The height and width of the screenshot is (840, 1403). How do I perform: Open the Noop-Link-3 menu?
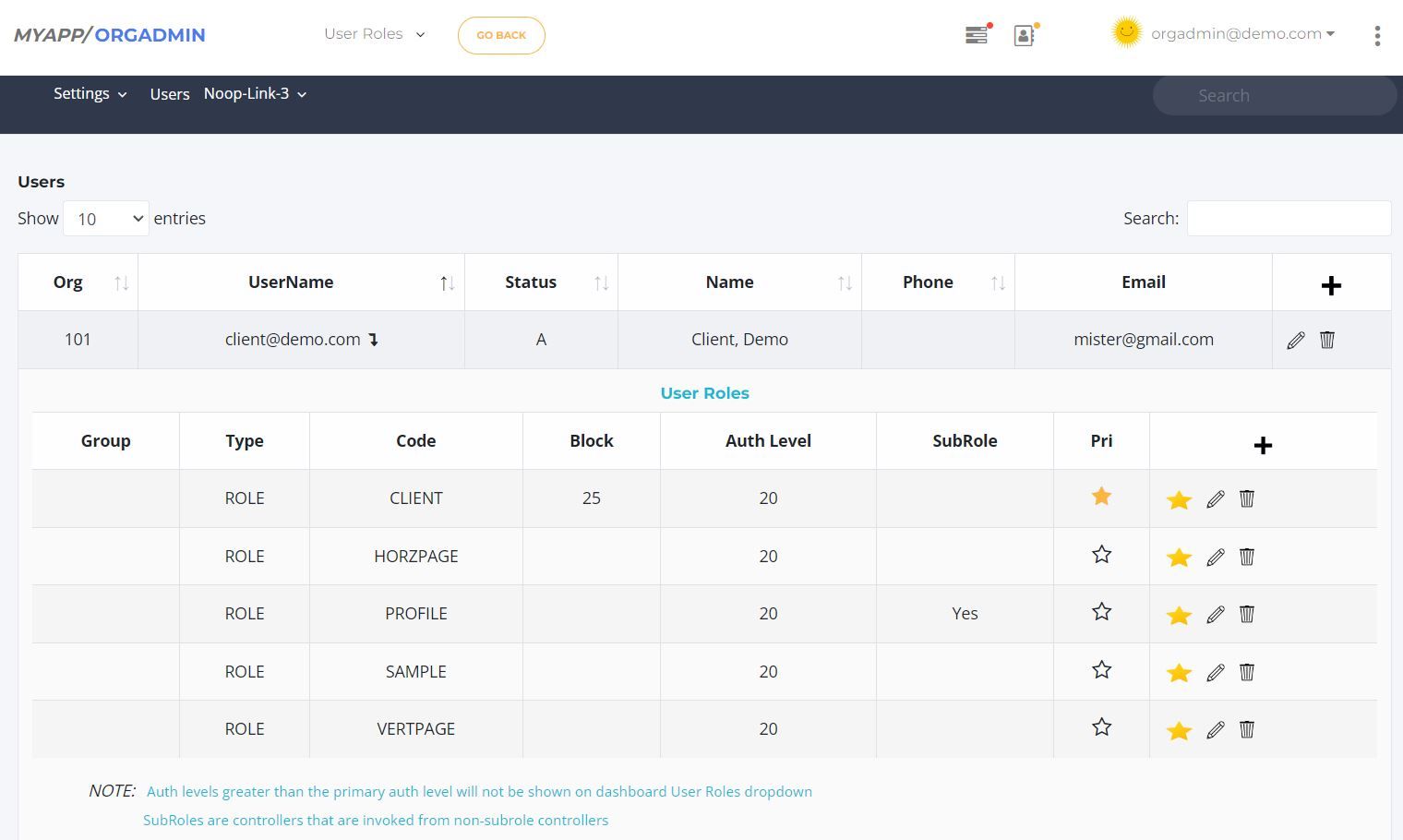pos(255,94)
